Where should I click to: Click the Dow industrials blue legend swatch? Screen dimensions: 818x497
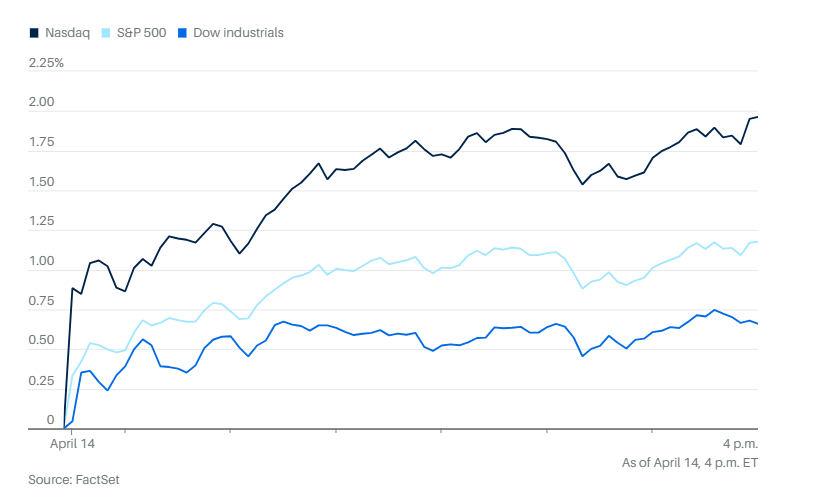(x=180, y=33)
